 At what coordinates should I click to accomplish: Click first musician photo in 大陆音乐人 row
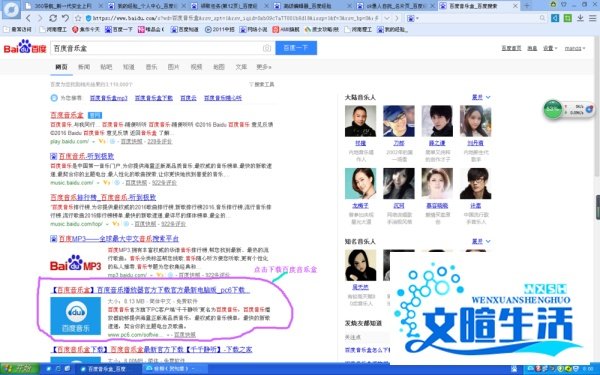(360, 121)
